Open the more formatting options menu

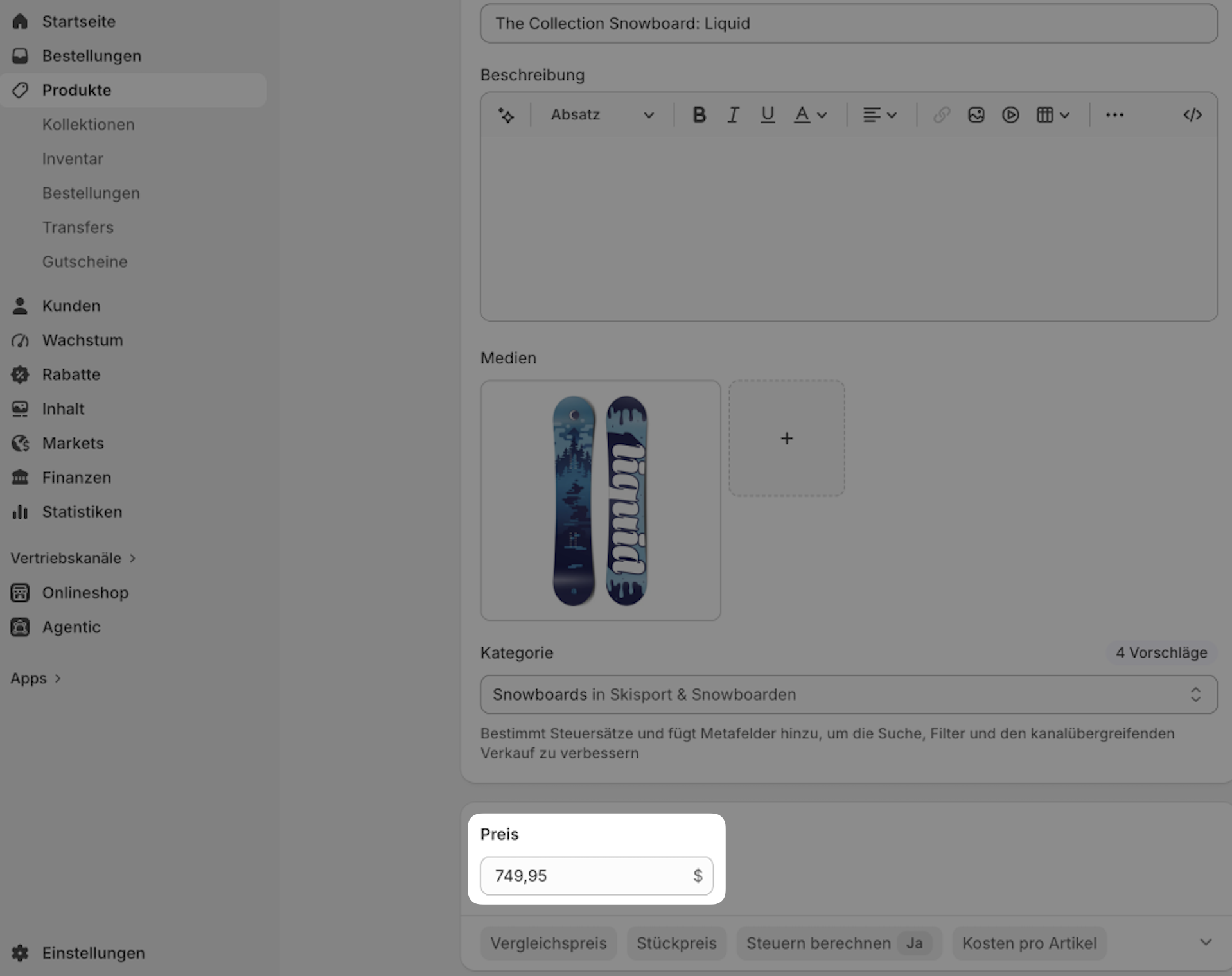(x=1114, y=115)
